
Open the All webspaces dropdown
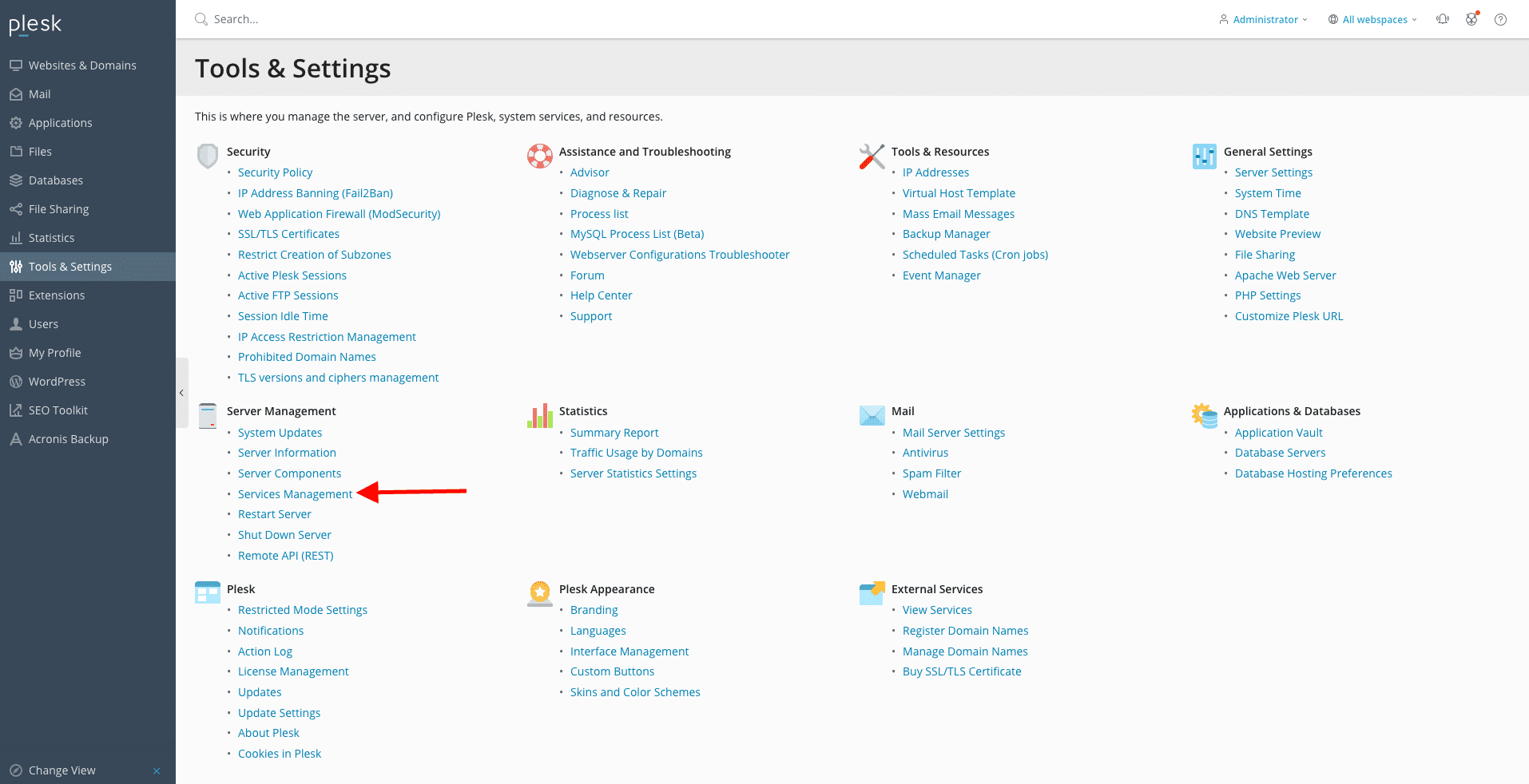(1372, 19)
